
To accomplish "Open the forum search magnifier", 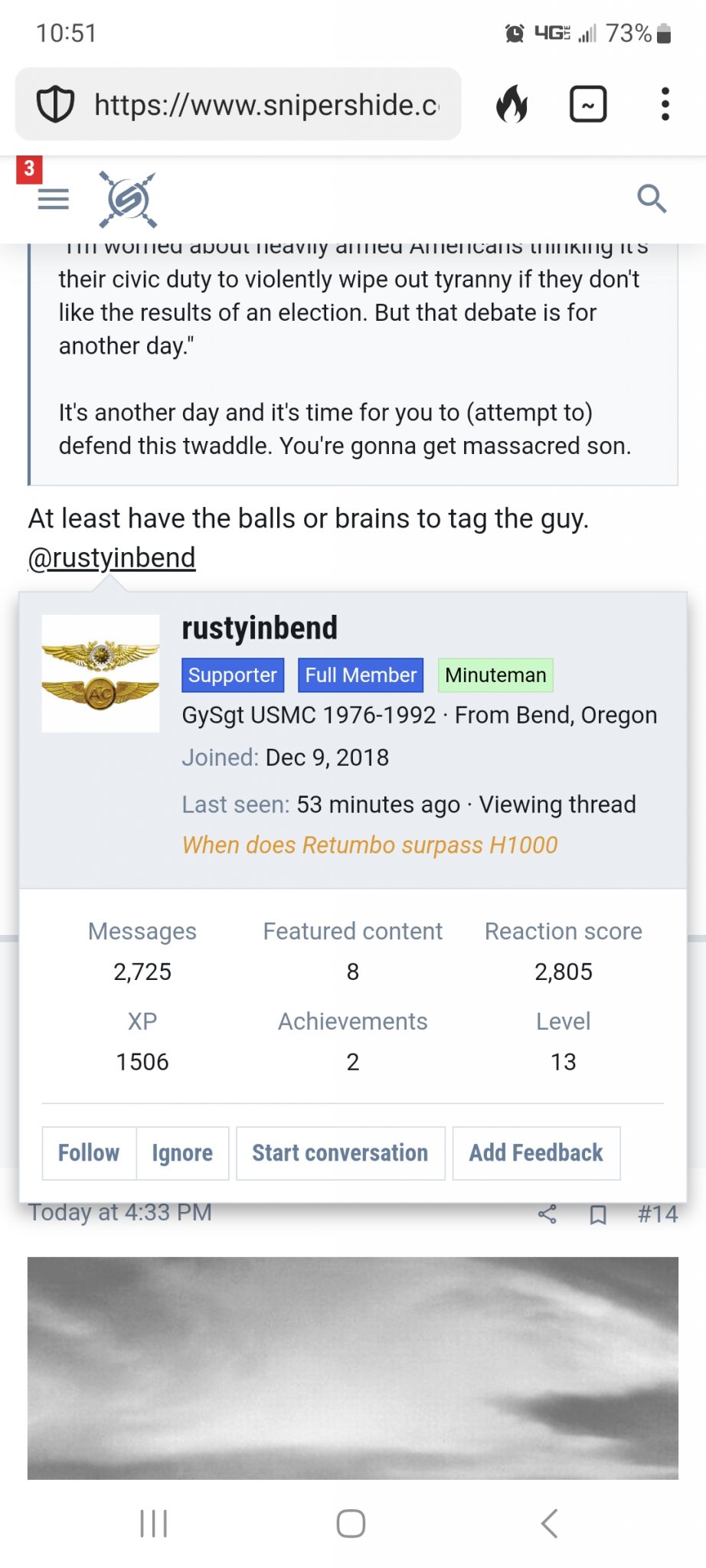I will pos(651,199).
